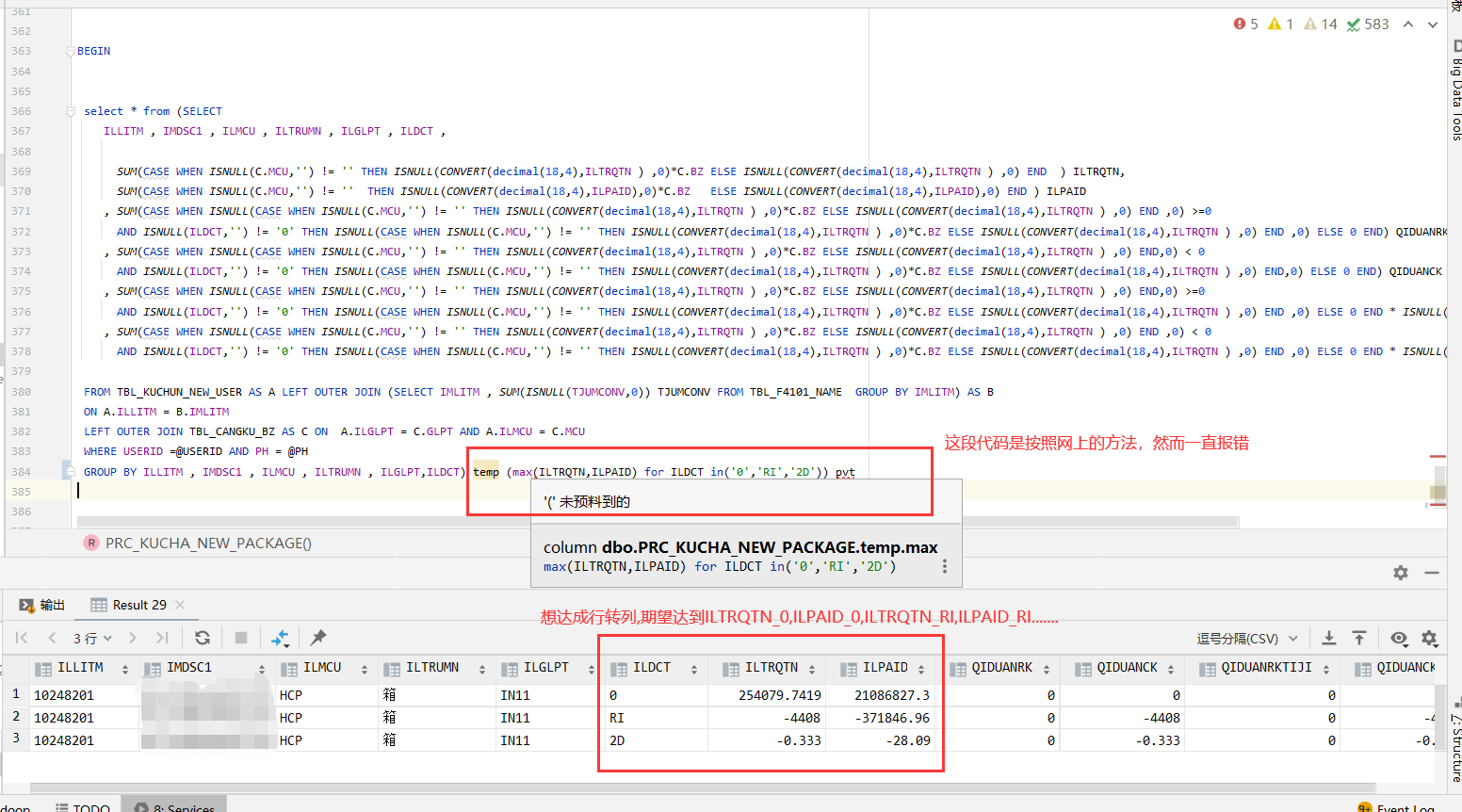Viewport: 1462px width, 812px height.
Task: Click the horizontal scrollbar of the code editor
Action: (658, 521)
